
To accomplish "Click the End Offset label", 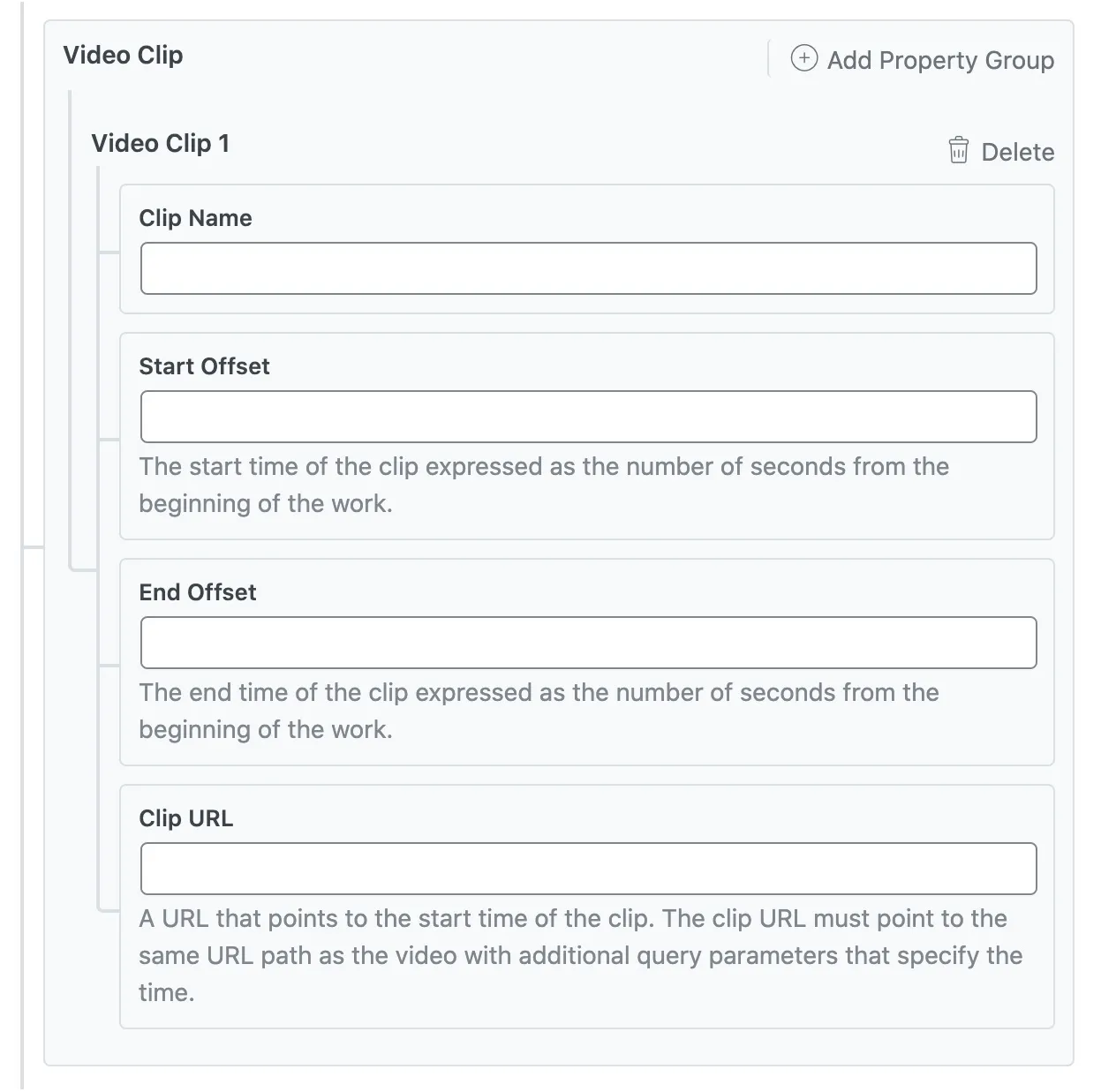I will point(198,592).
